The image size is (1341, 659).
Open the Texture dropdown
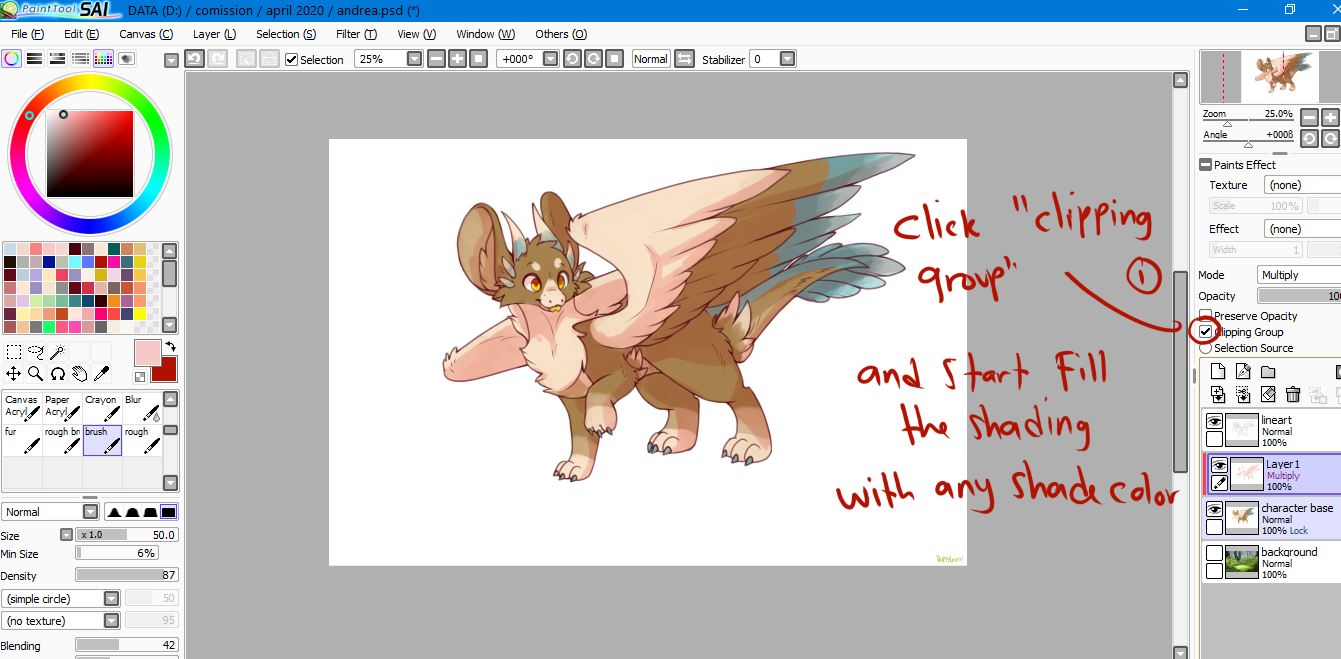(1302, 185)
